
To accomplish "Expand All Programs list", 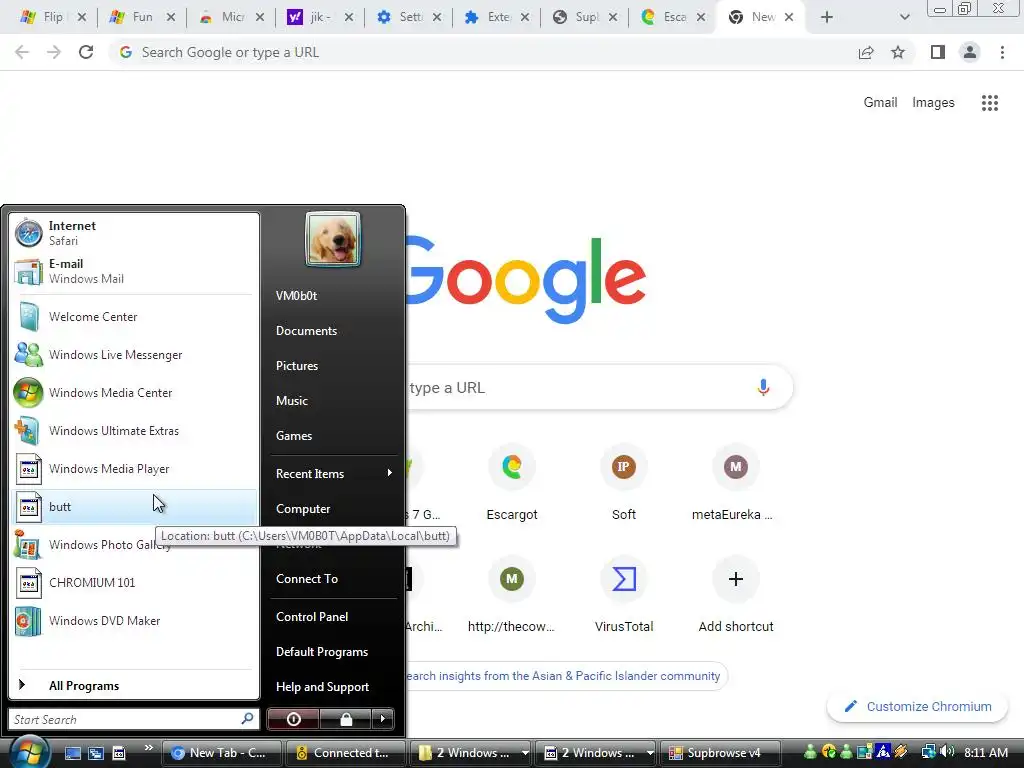I will pos(134,685).
